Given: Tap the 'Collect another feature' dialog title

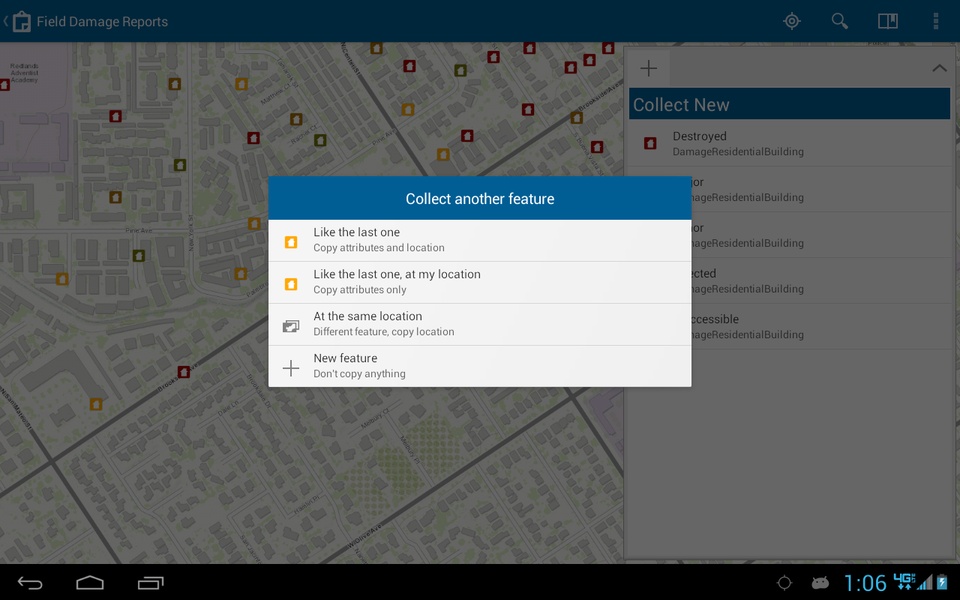Looking at the screenshot, I should click(x=480, y=198).
